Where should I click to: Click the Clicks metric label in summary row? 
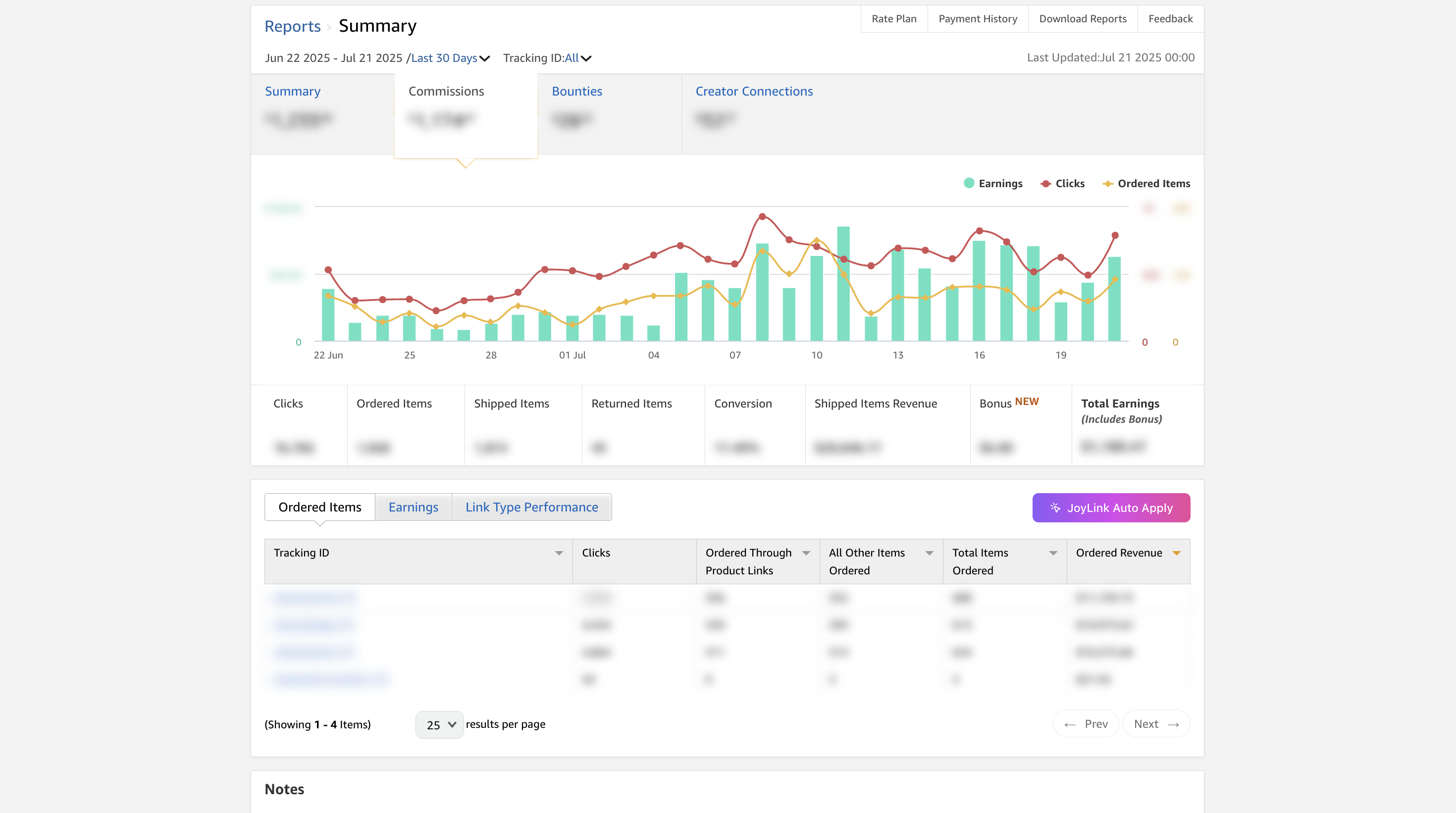point(288,404)
